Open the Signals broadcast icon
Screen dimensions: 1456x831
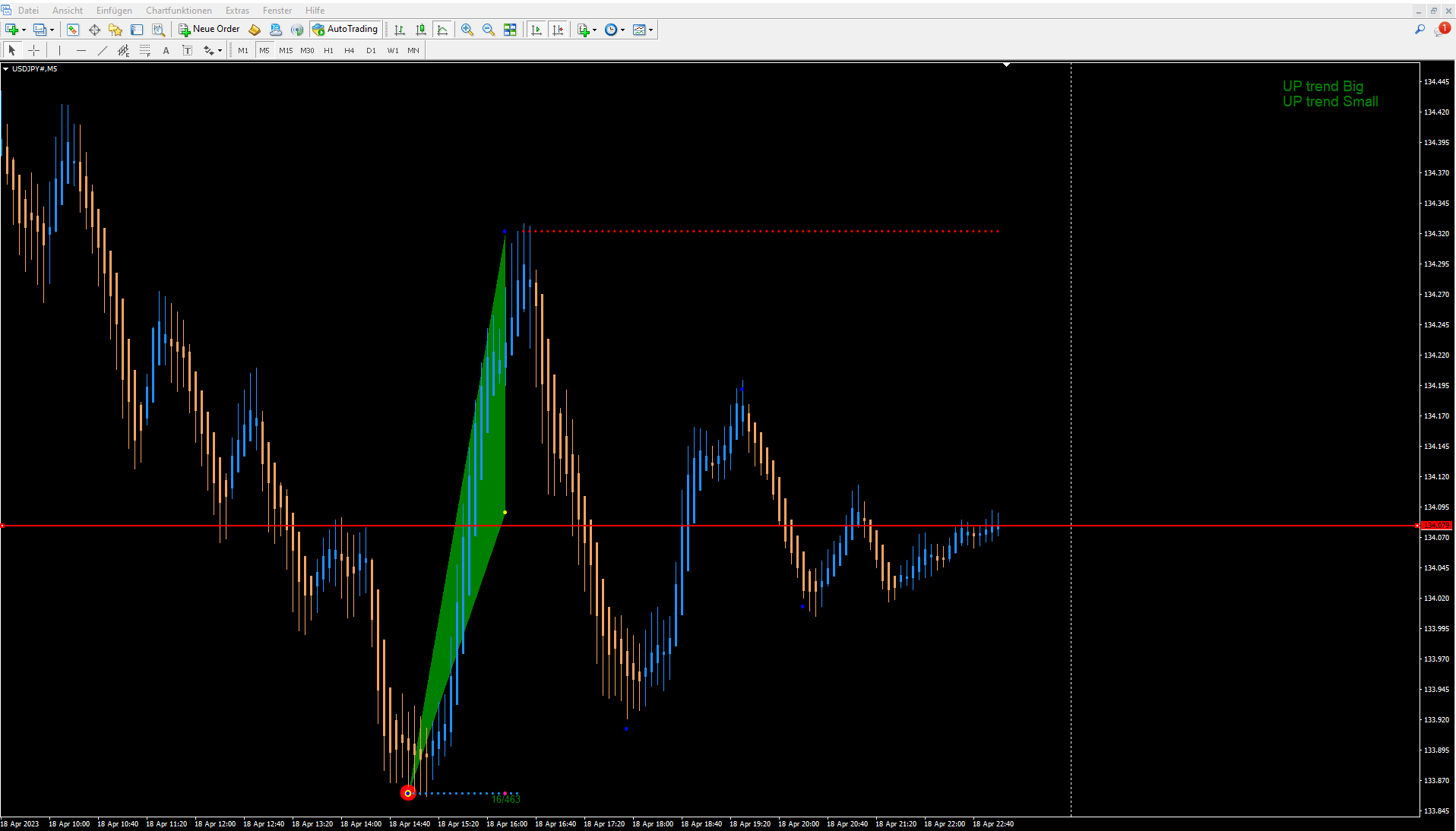[x=297, y=30]
